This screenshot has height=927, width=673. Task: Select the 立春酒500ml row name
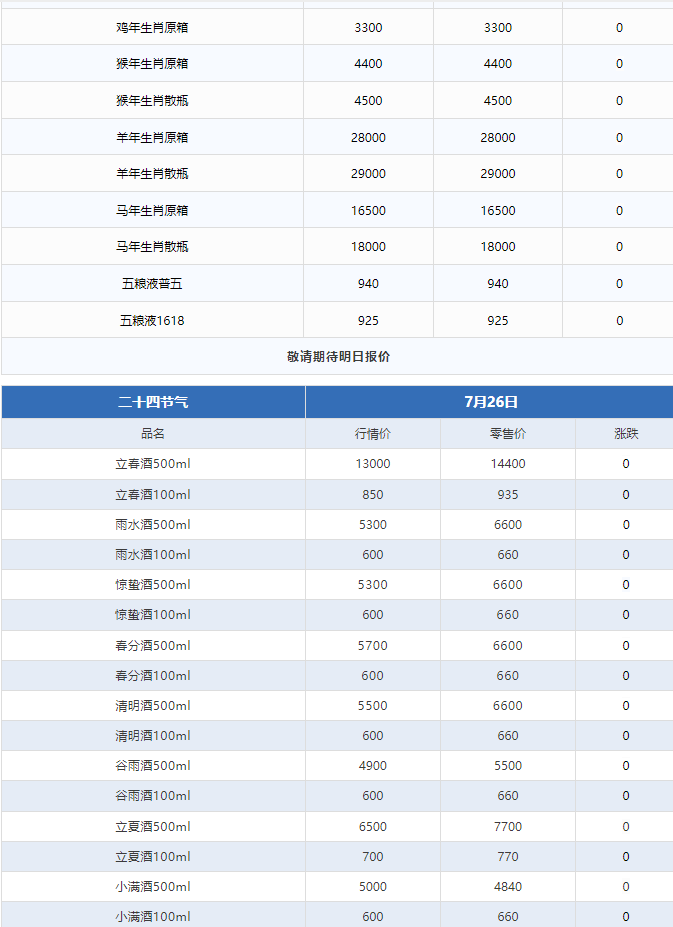point(153,464)
